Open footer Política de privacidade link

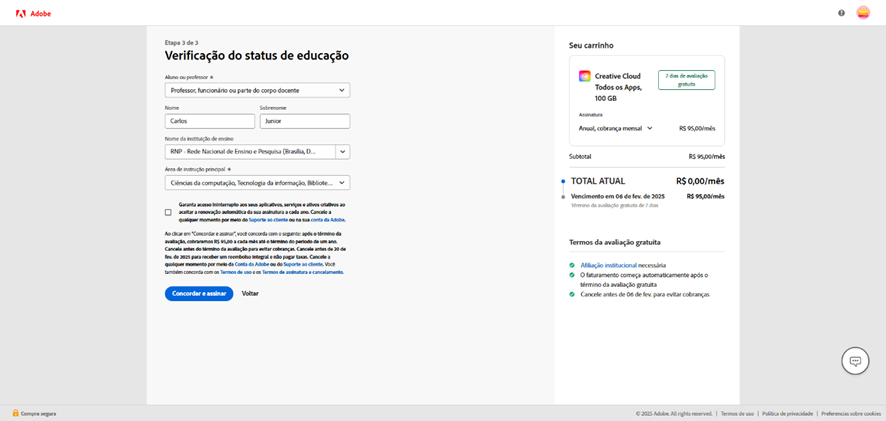tap(787, 414)
